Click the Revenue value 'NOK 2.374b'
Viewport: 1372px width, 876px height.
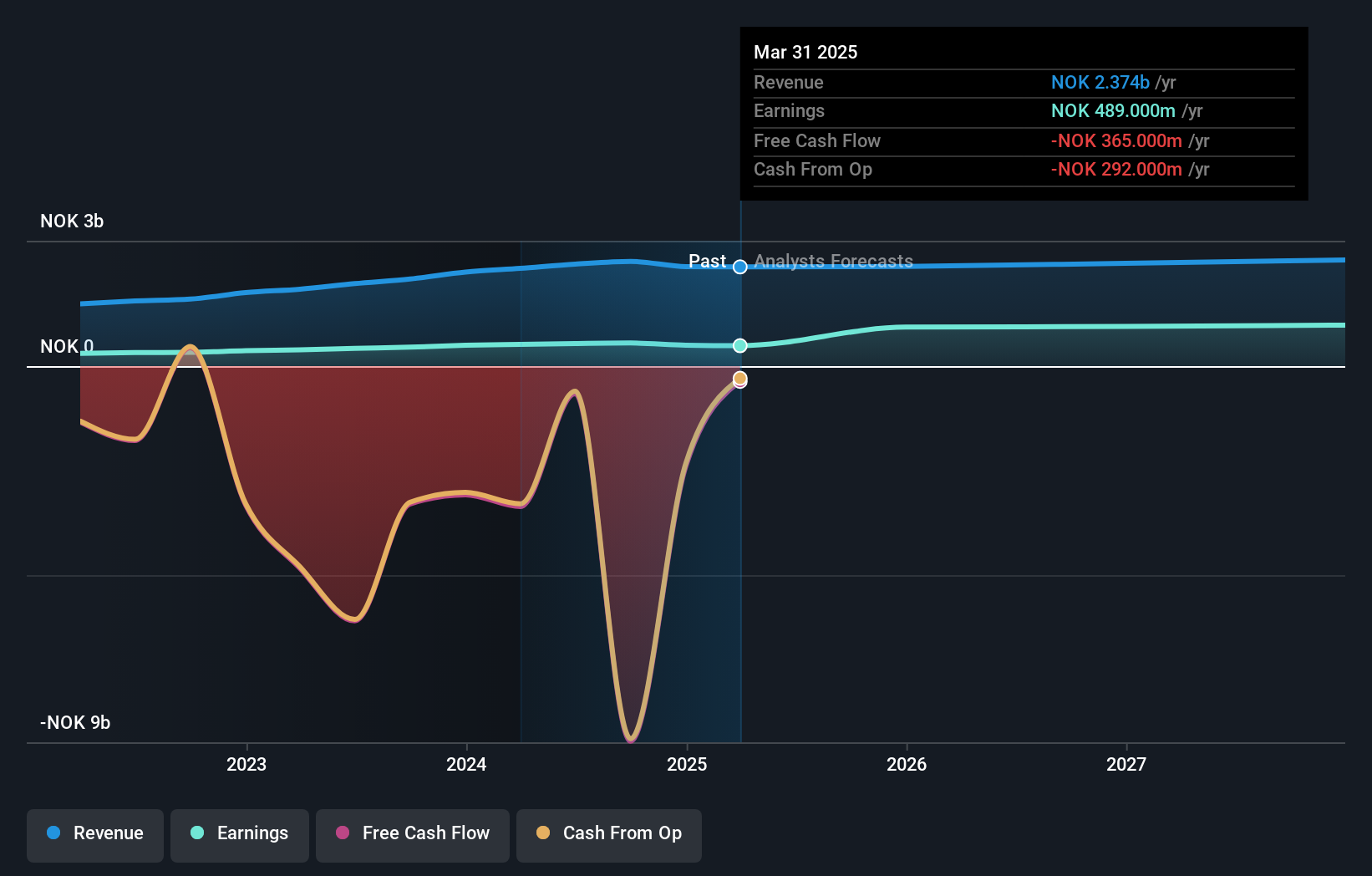click(x=1100, y=82)
